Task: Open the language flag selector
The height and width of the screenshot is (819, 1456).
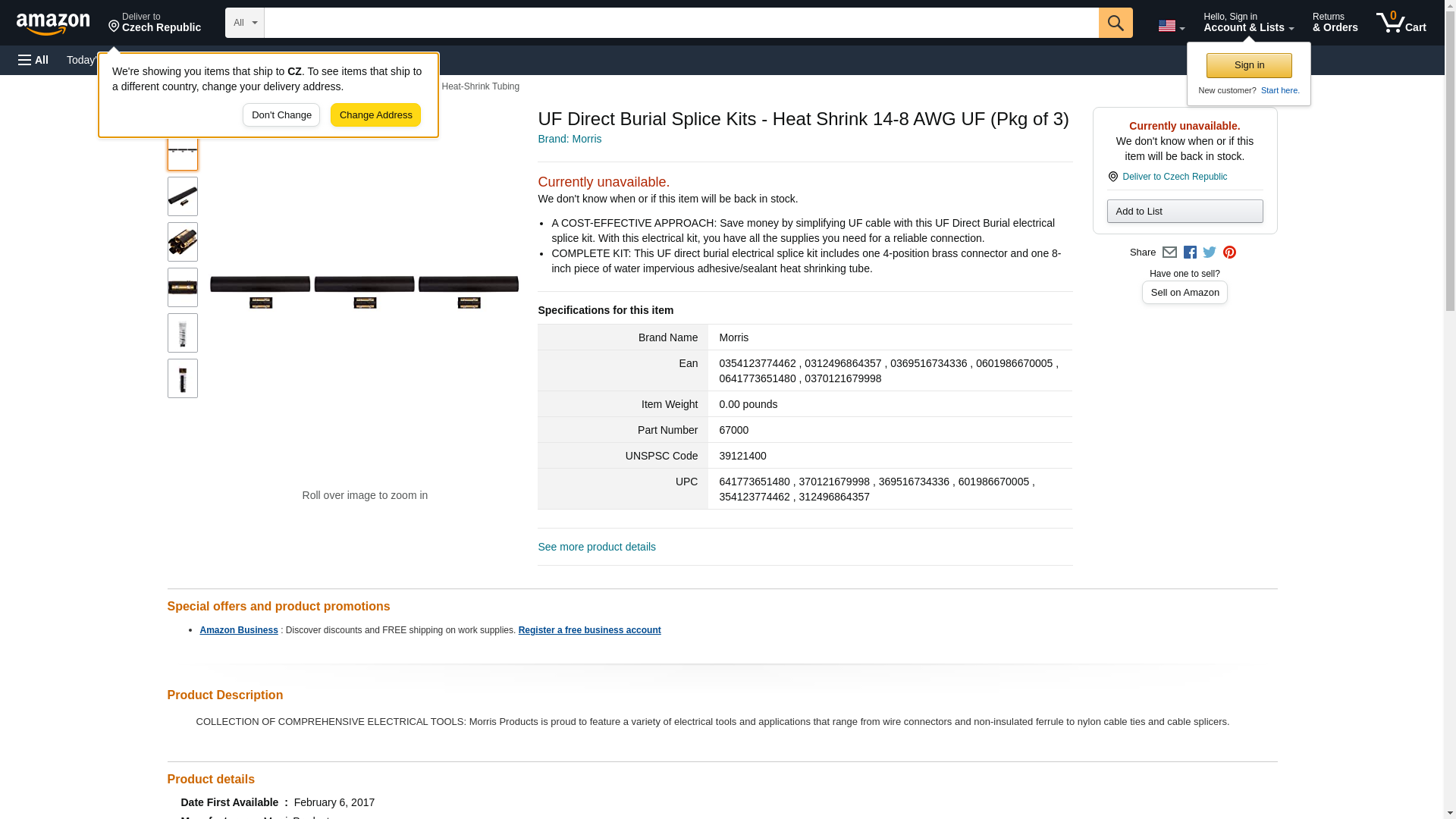Action: [x=1171, y=26]
